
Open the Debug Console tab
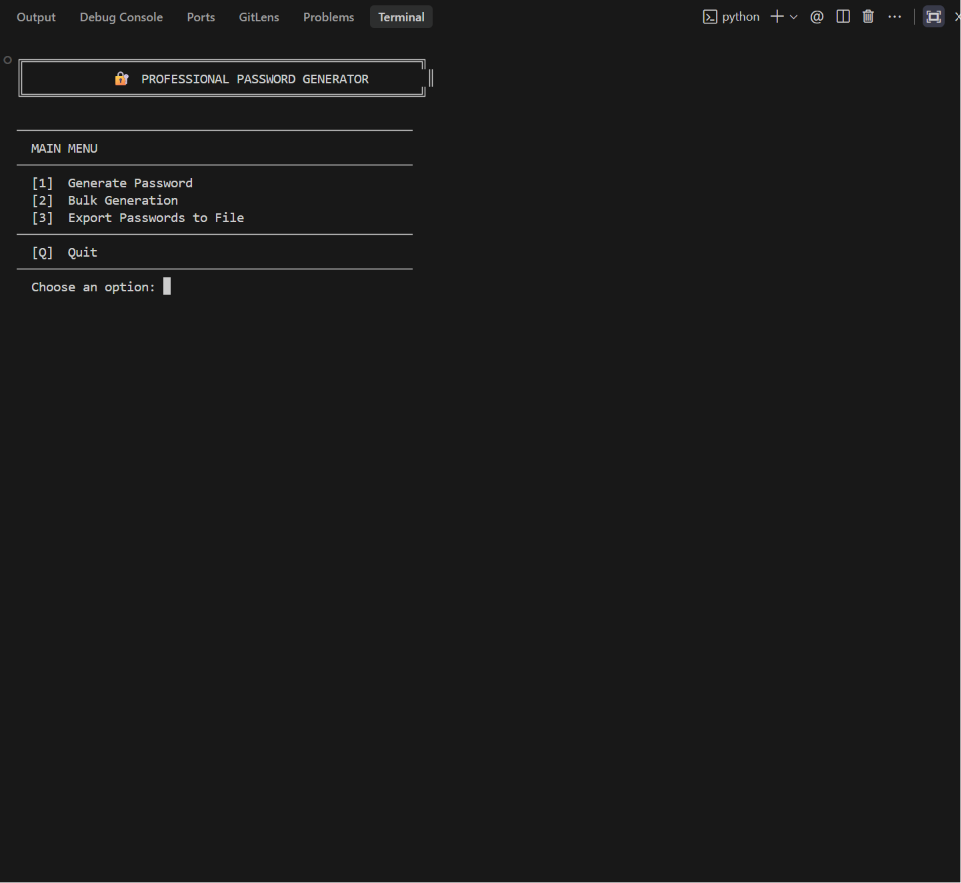121,17
